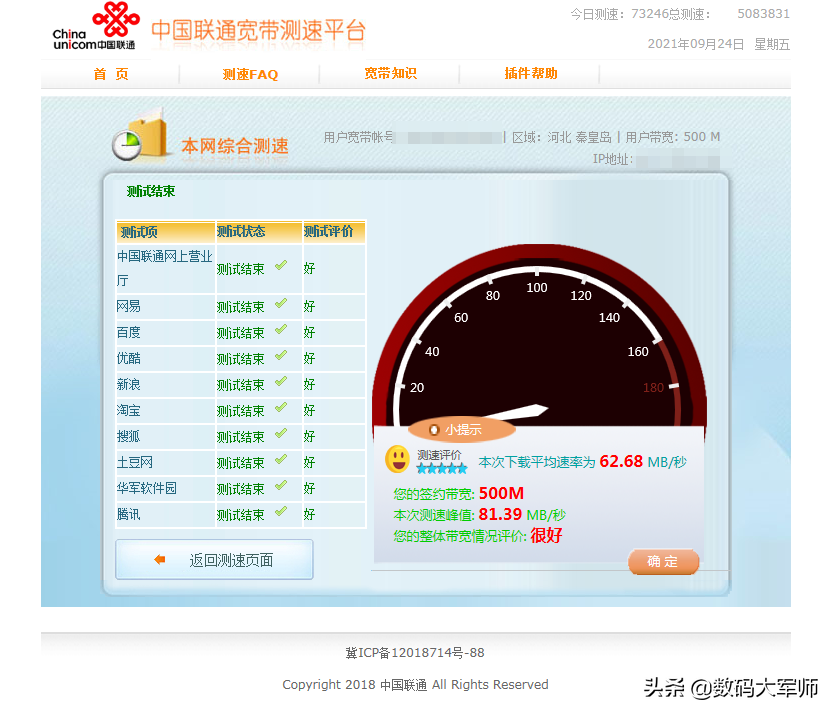Image resolution: width=837 pixels, height=717 pixels.
Task: Click the 区域: 河北 秦皇岛 text
Action: 562,137
